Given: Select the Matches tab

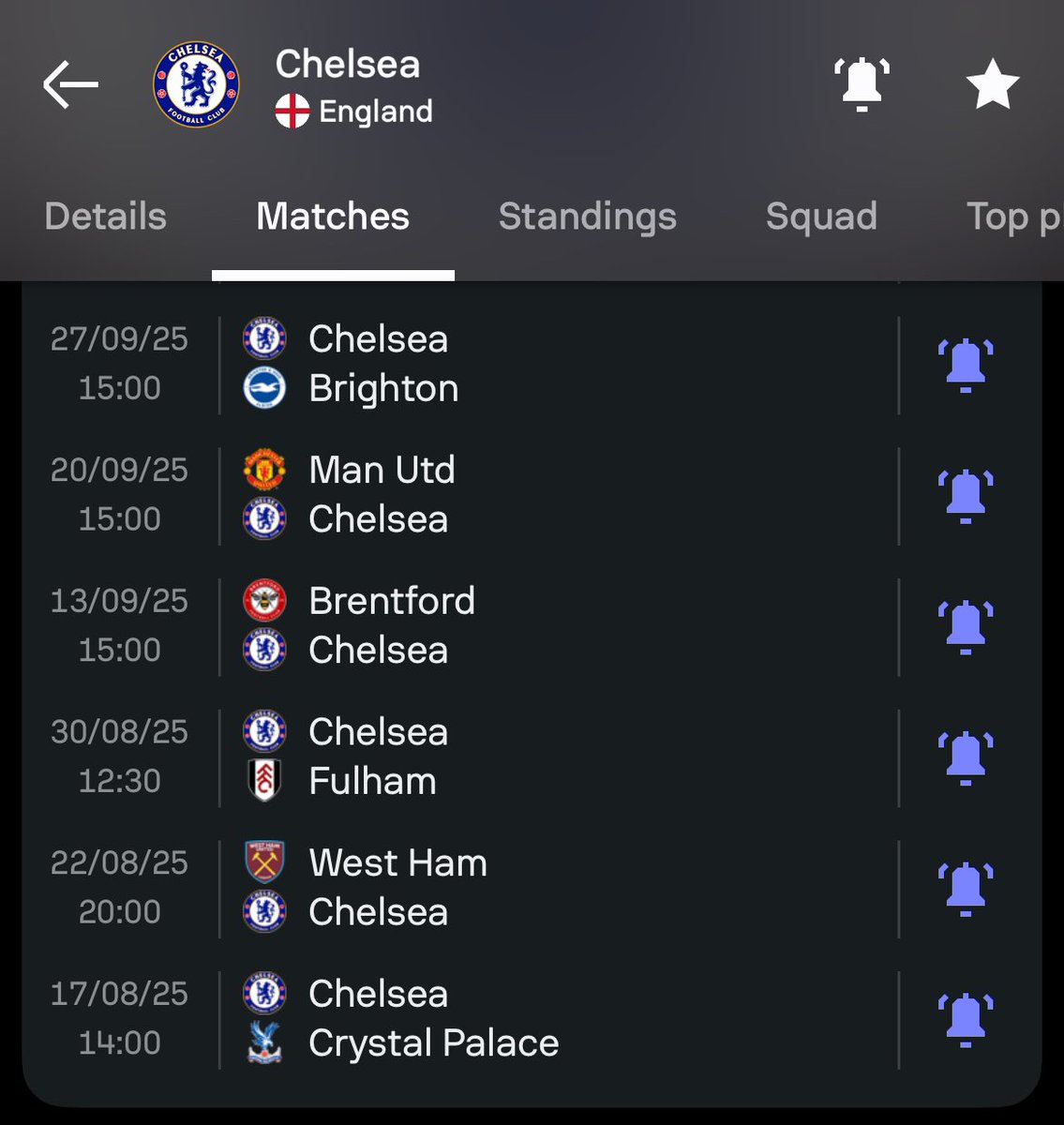Looking at the screenshot, I should click(x=333, y=217).
